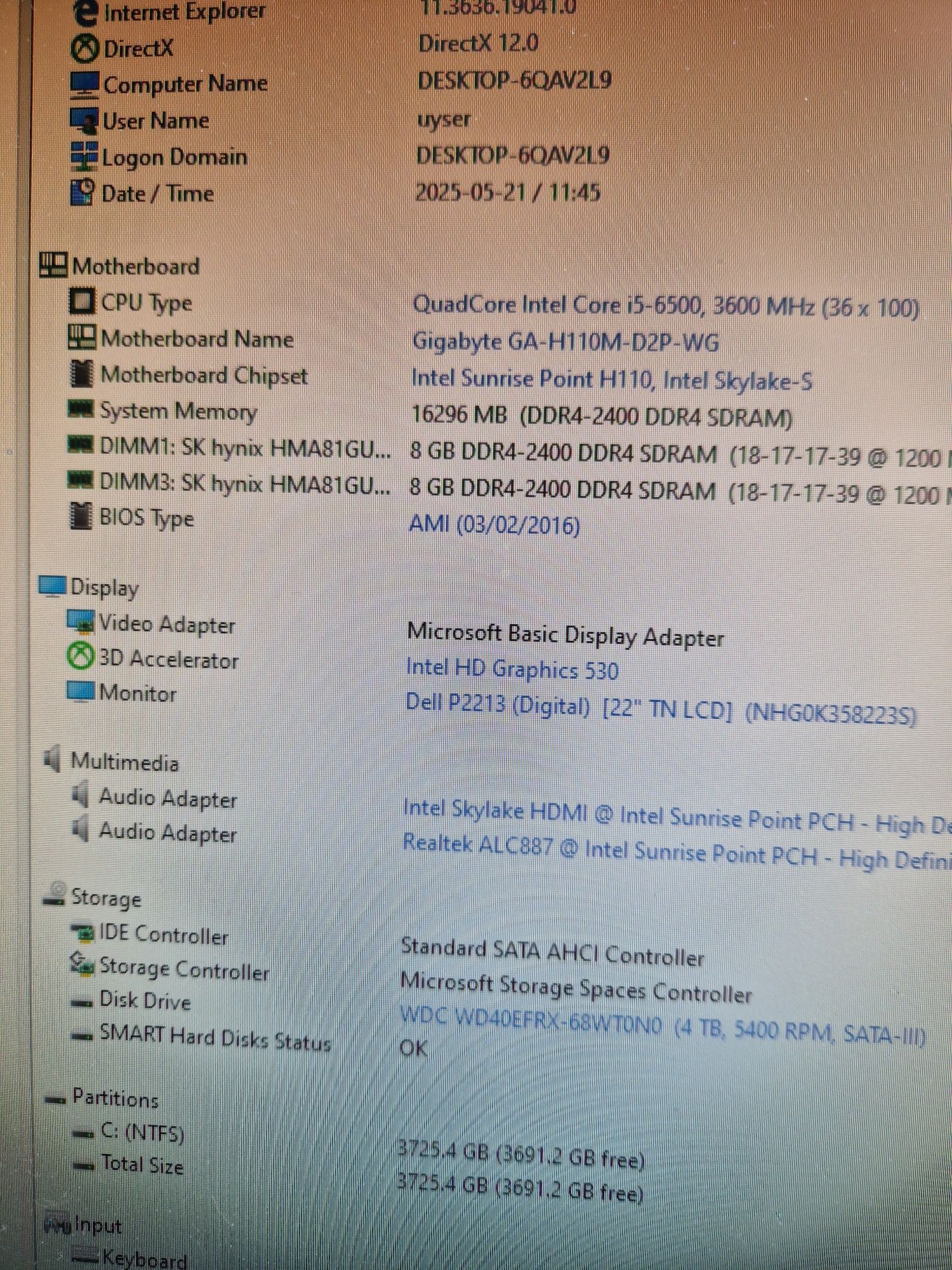952x1270 pixels.
Task: Click the CPU Type chip icon
Action: coord(82,302)
